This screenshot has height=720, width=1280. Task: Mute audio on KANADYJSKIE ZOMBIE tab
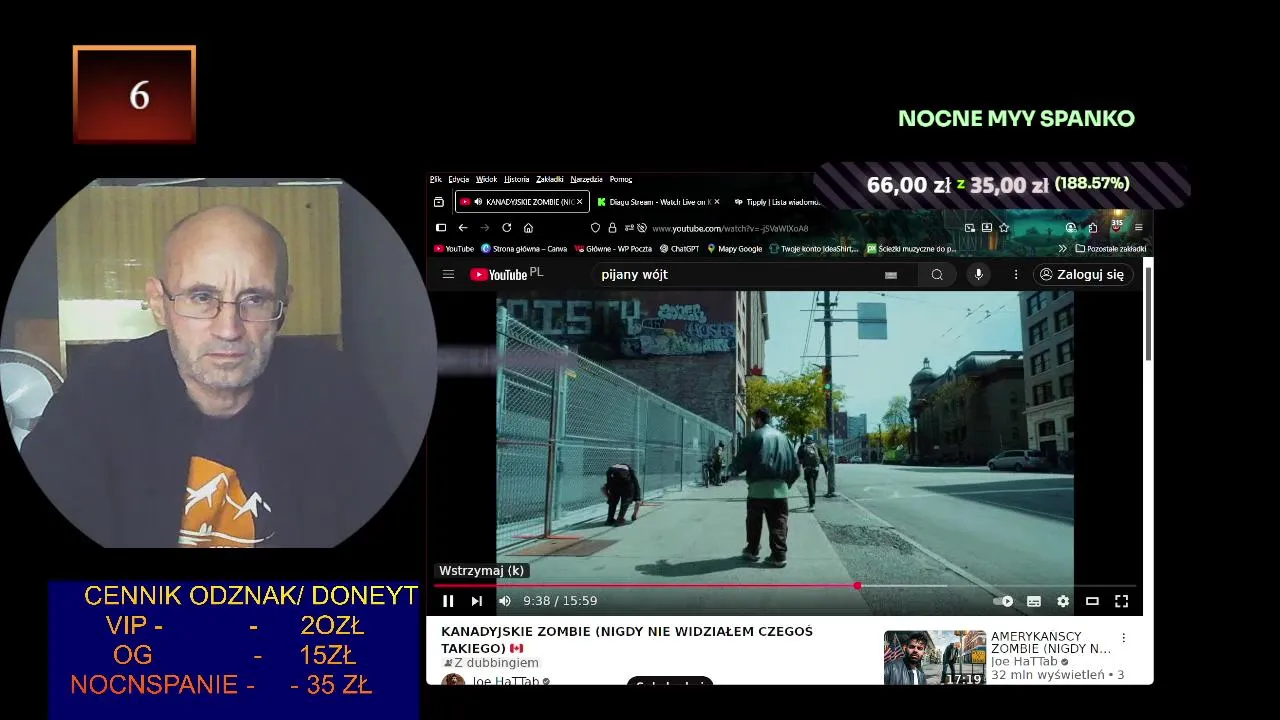(x=478, y=202)
